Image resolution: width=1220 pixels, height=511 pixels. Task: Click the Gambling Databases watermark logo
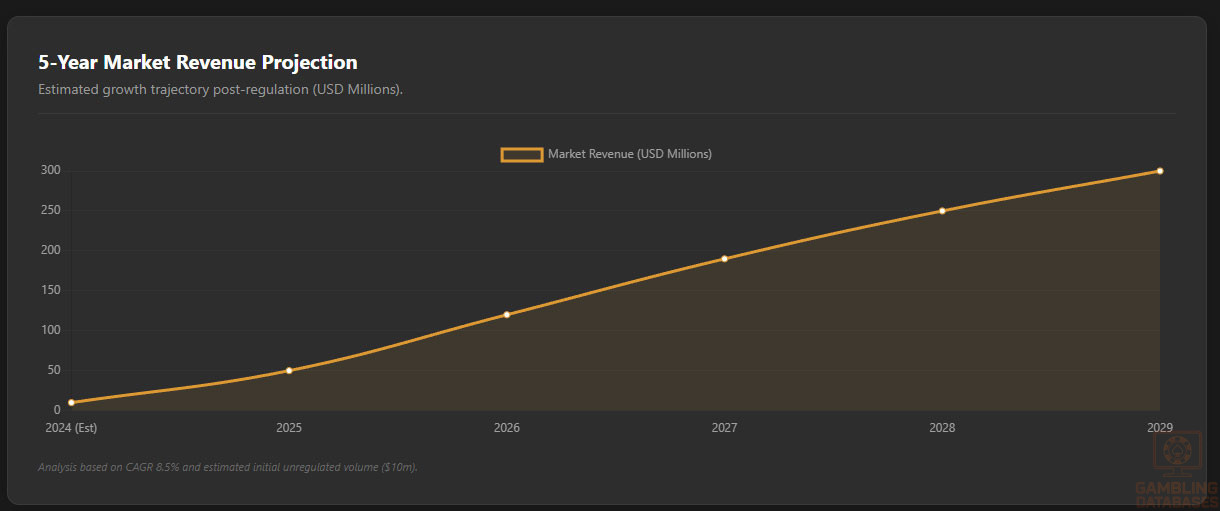pos(1176,472)
